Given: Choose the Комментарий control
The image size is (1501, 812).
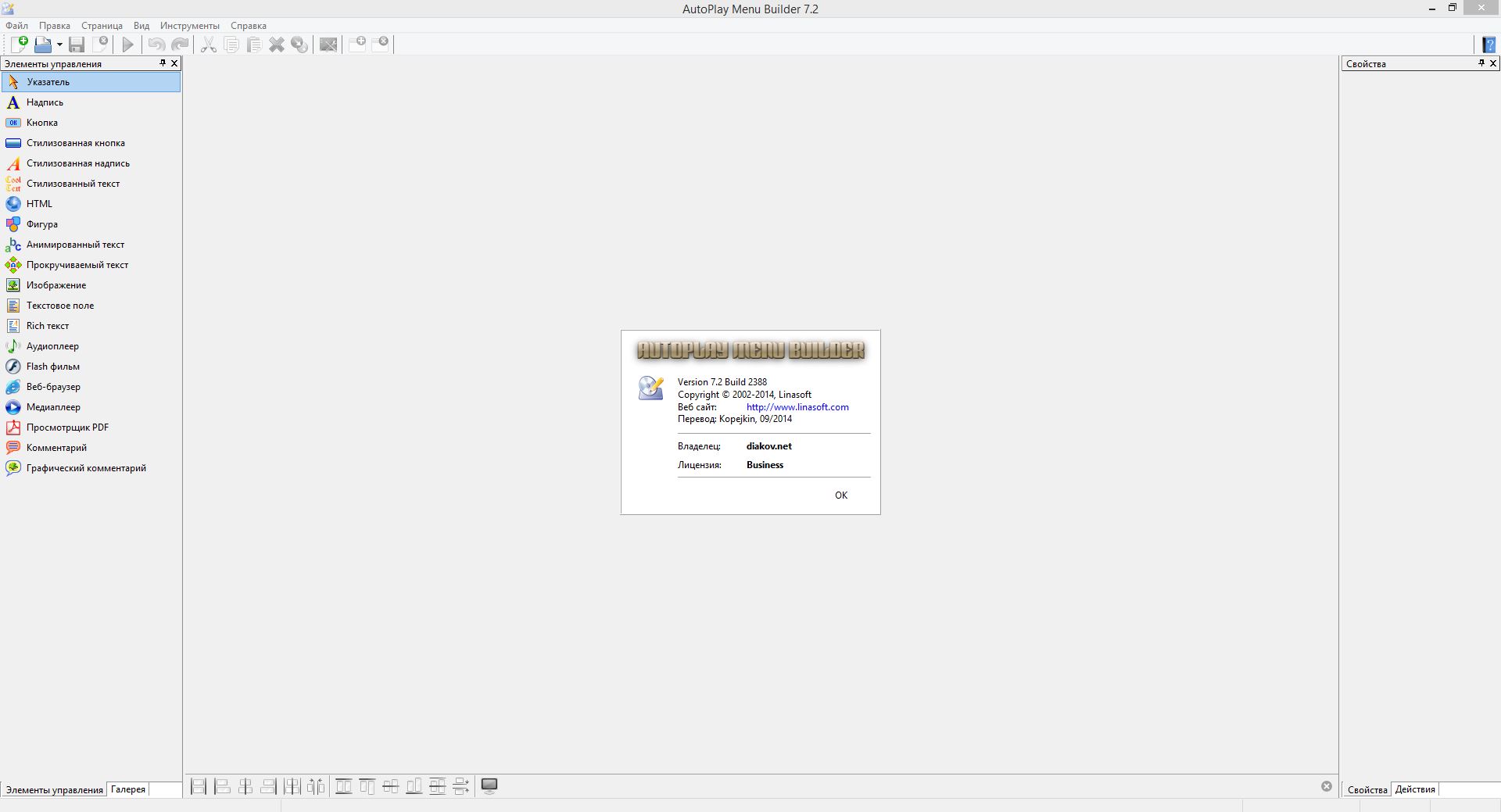Looking at the screenshot, I should point(91,448).
